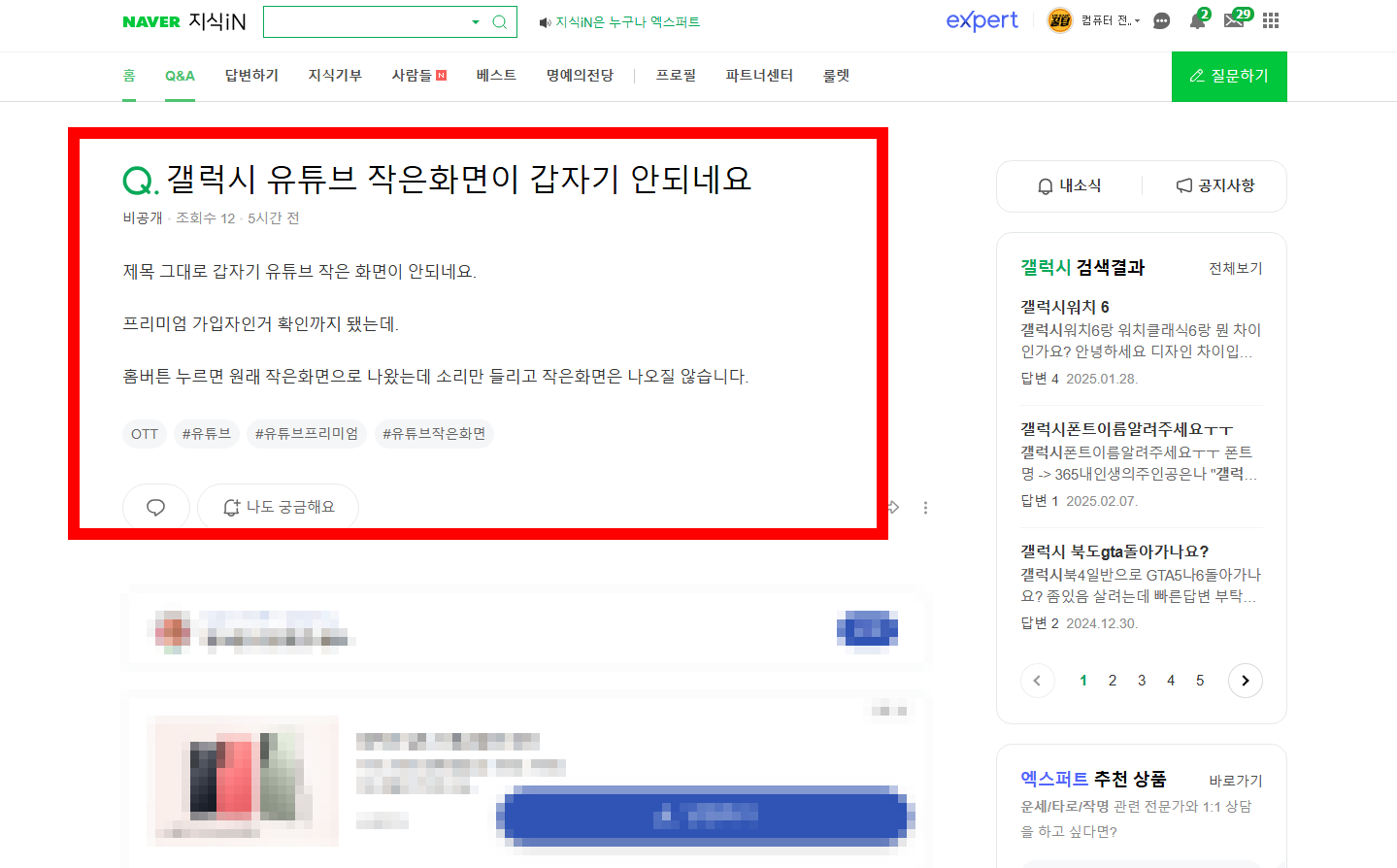Image resolution: width=1397 pixels, height=868 pixels.
Task: Go to the 지식iN logo homepage
Action: pos(217,21)
